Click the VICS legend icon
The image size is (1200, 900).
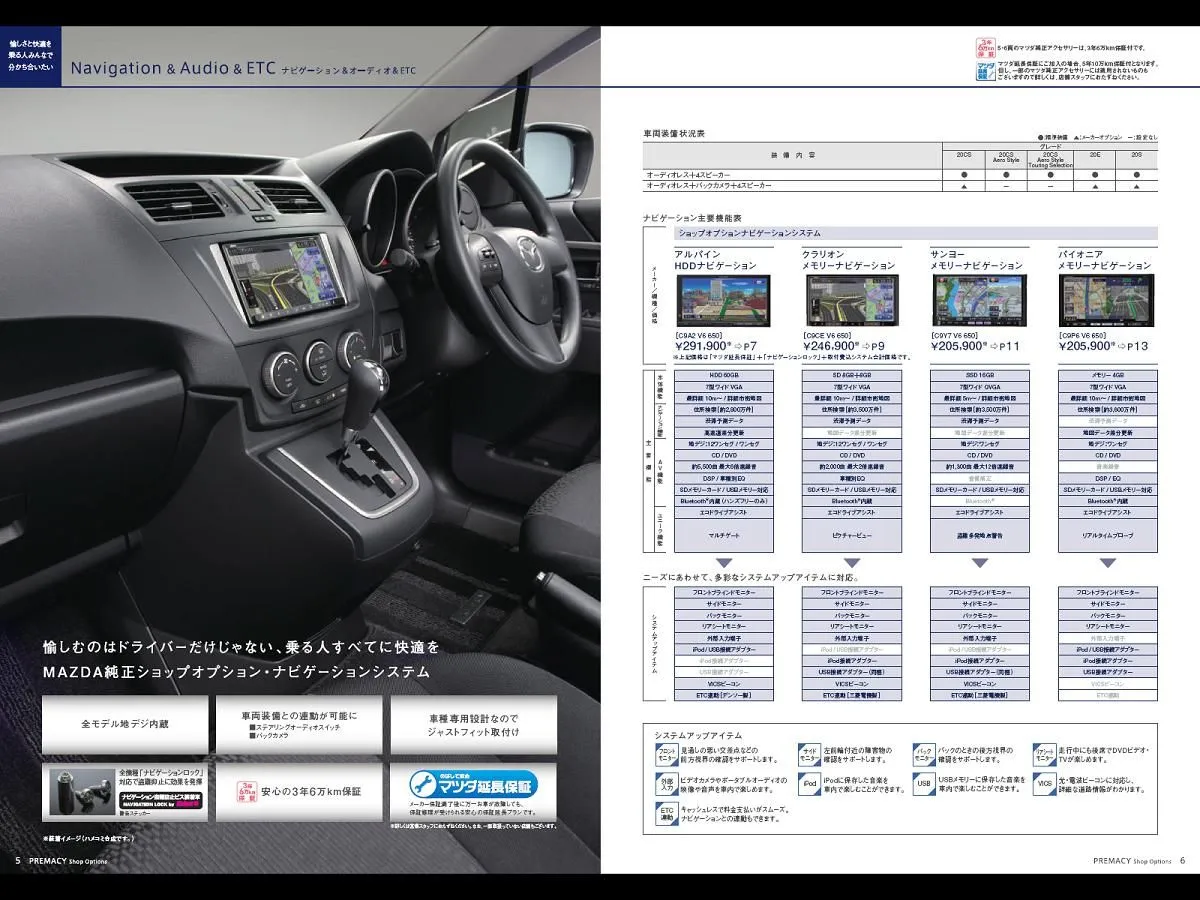1044,784
